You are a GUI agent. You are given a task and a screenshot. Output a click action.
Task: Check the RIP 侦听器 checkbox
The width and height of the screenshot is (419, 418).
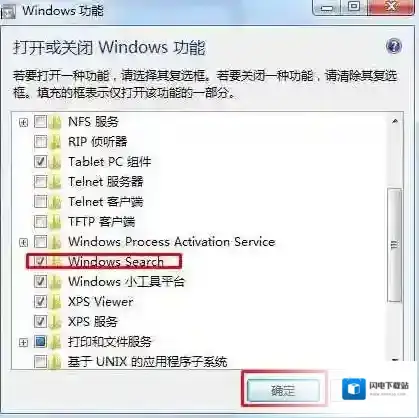(x=40, y=142)
